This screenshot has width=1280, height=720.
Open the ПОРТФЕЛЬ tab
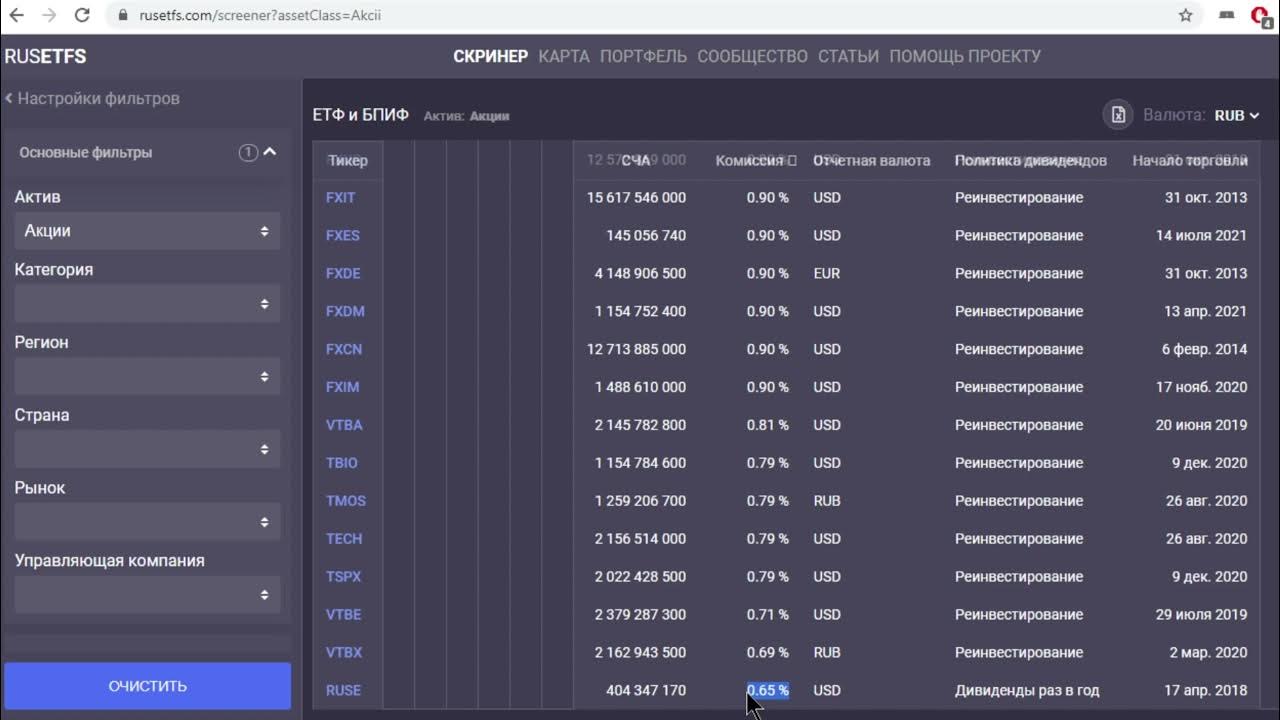click(x=643, y=56)
